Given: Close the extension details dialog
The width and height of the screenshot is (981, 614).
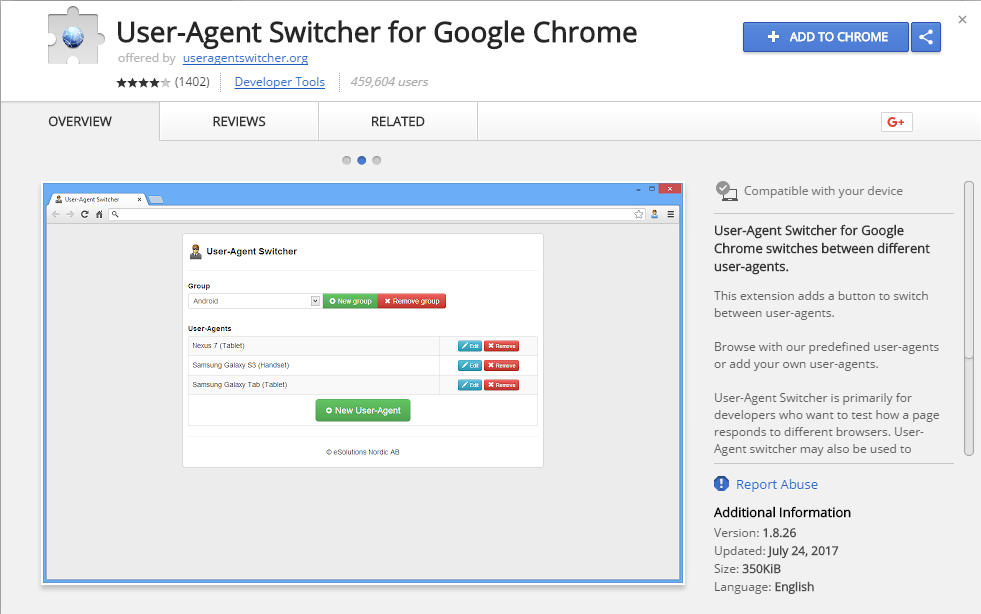Looking at the screenshot, I should [x=962, y=20].
